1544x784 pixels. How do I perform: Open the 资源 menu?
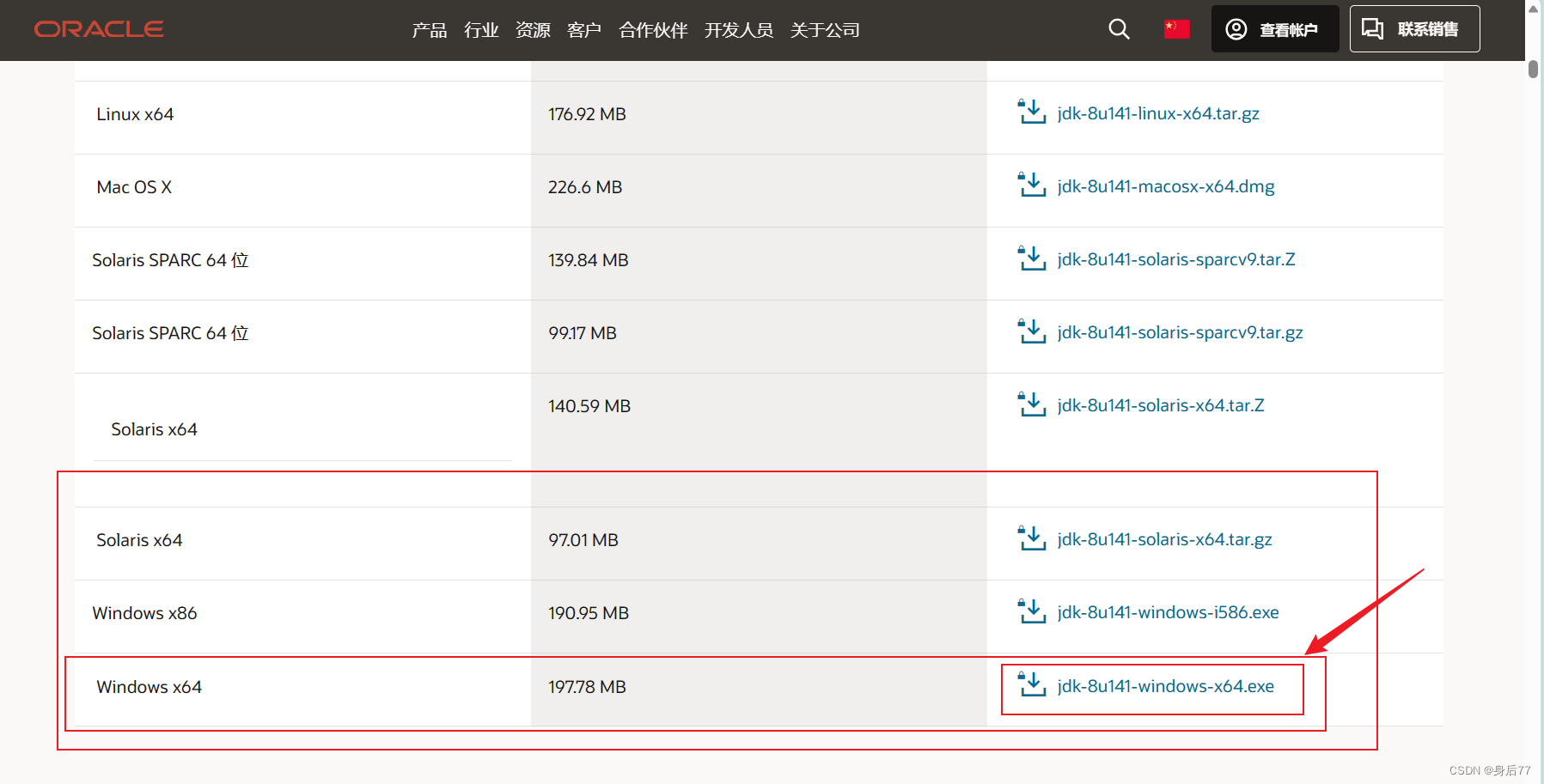click(x=533, y=30)
